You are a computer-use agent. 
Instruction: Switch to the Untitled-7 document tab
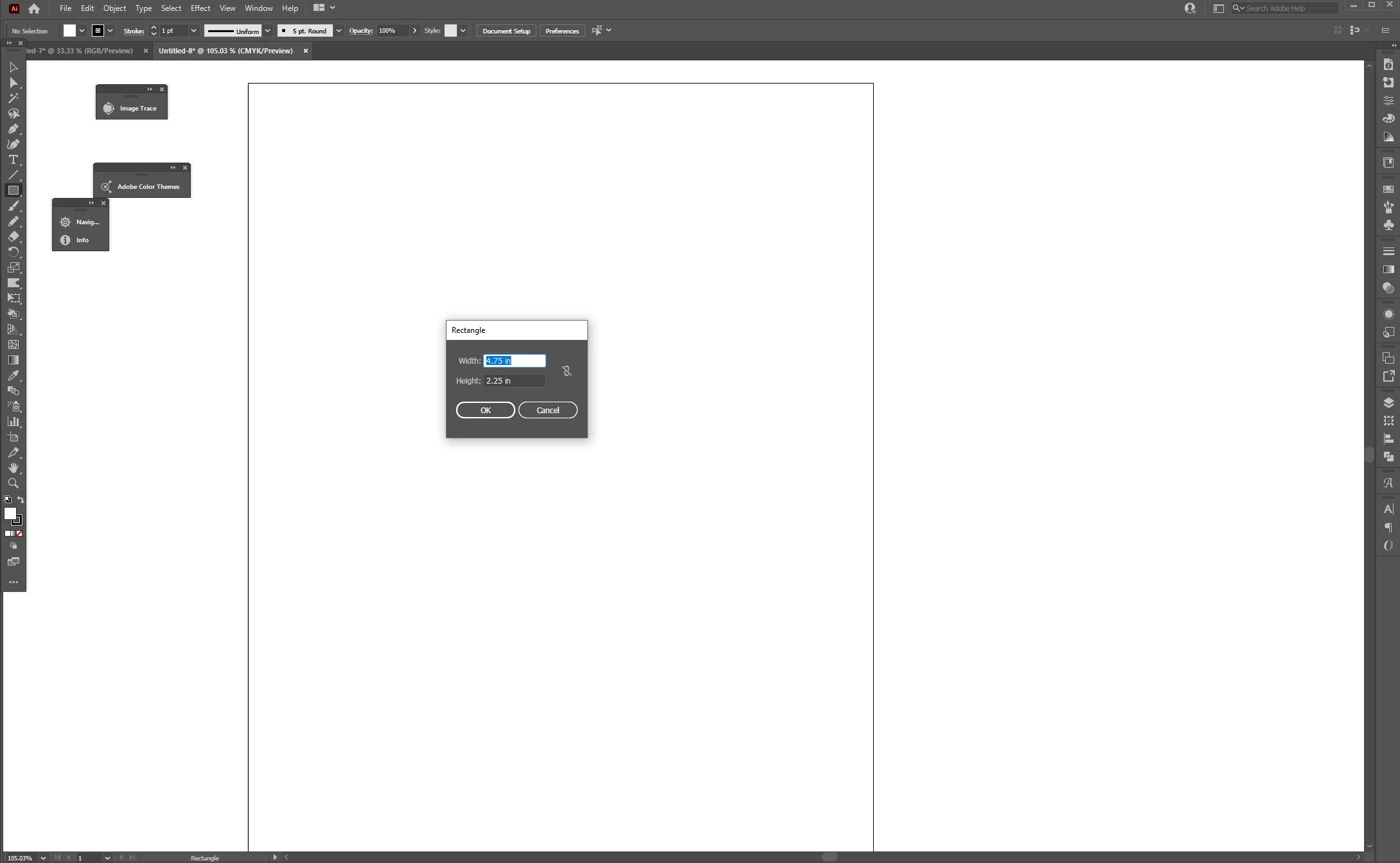coord(80,51)
